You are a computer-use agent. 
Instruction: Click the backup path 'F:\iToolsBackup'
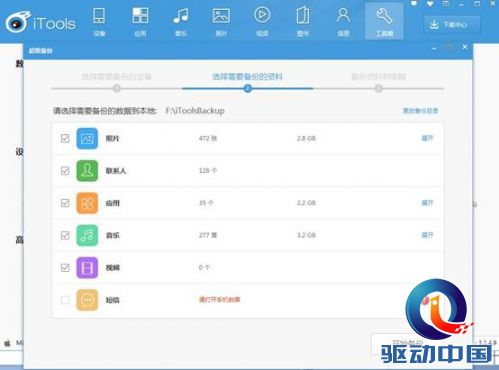coord(195,111)
